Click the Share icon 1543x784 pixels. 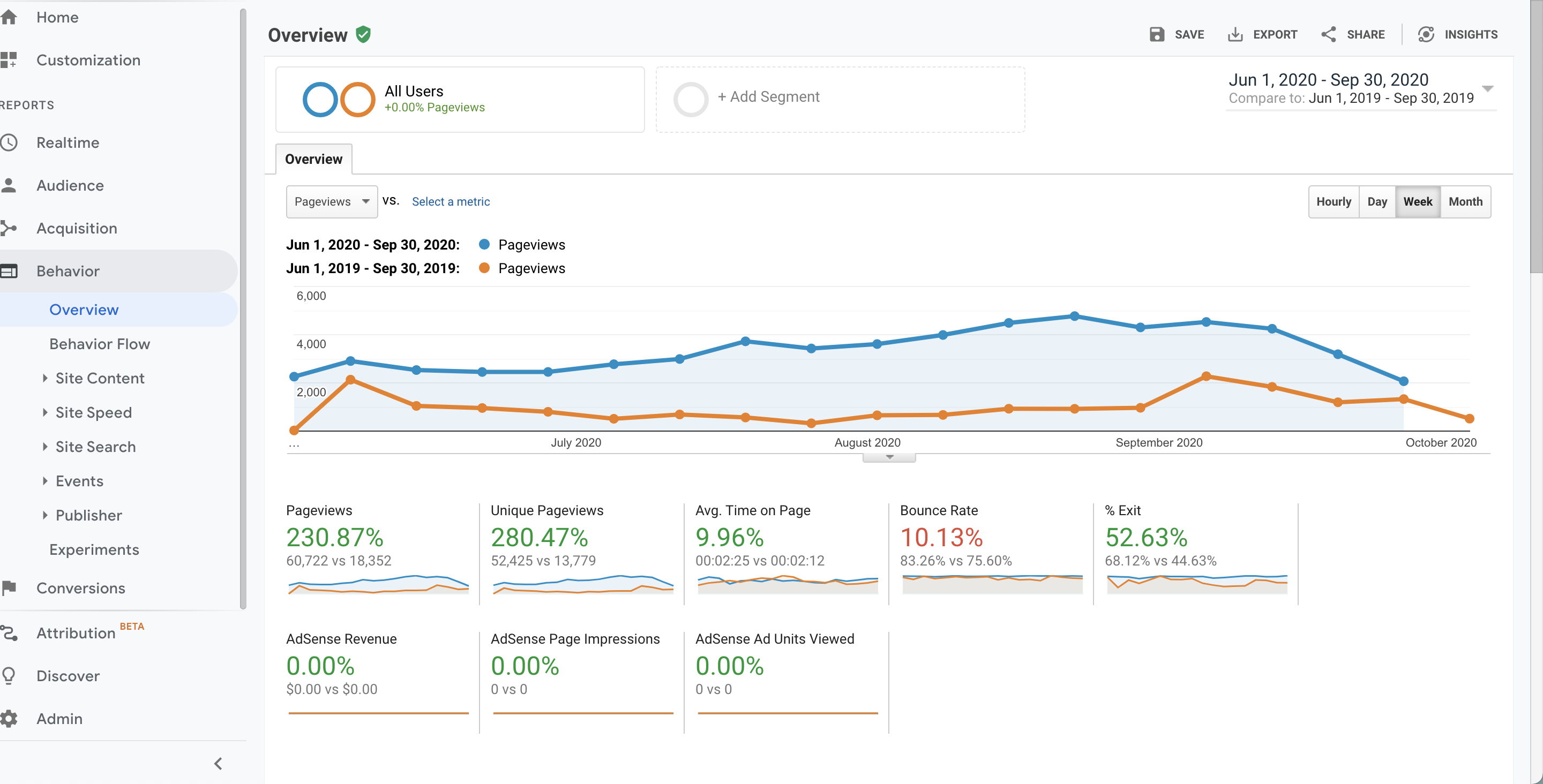tap(1329, 35)
